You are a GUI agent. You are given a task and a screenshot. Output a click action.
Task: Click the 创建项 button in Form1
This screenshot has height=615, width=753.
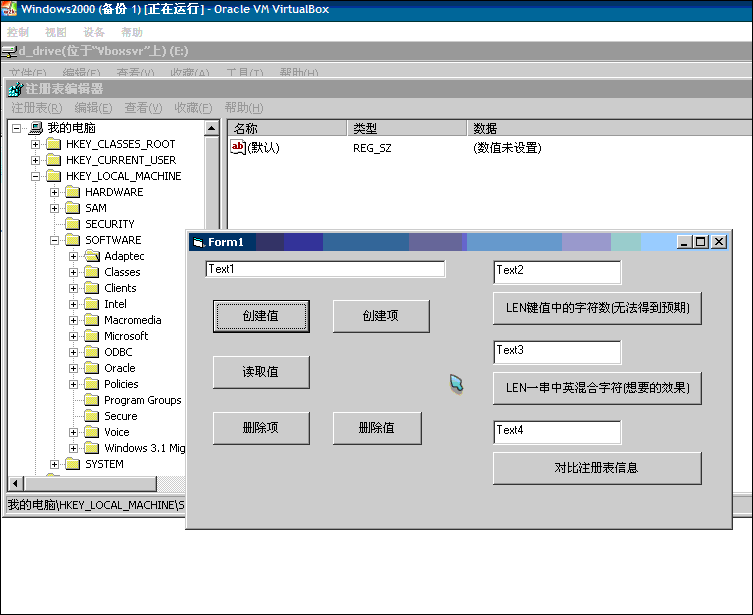coord(381,316)
